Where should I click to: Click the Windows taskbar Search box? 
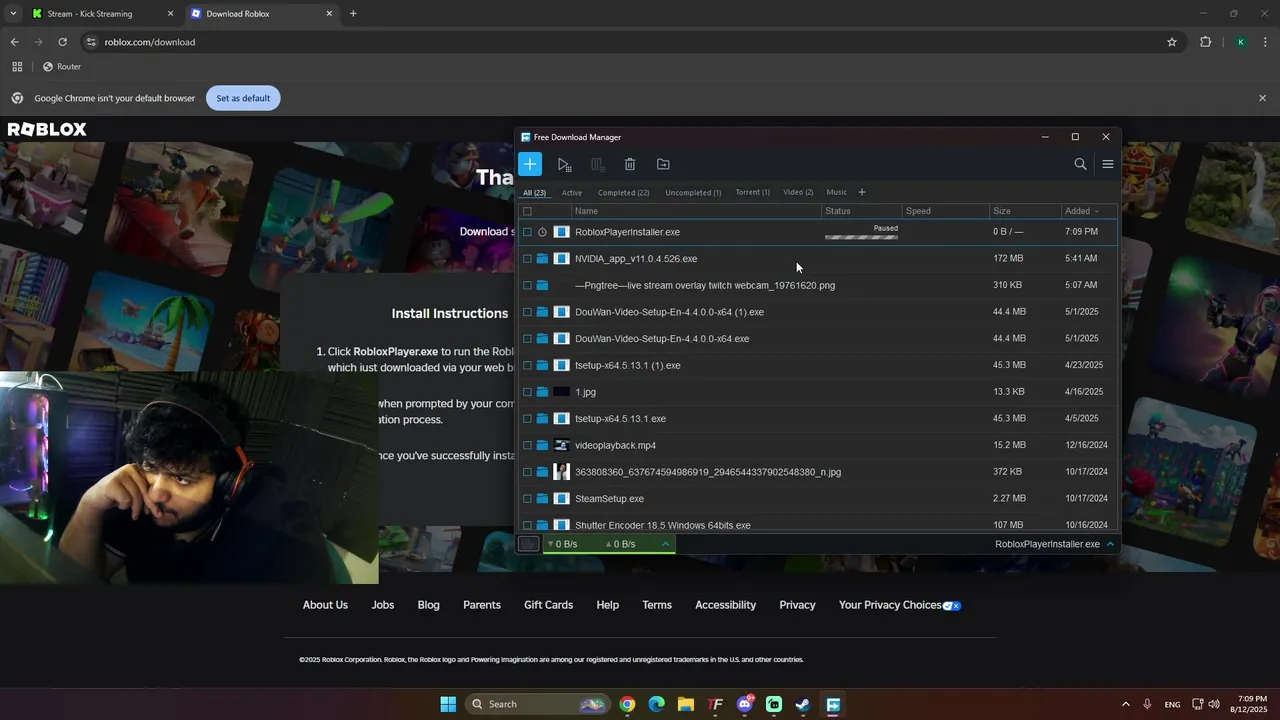click(538, 704)
